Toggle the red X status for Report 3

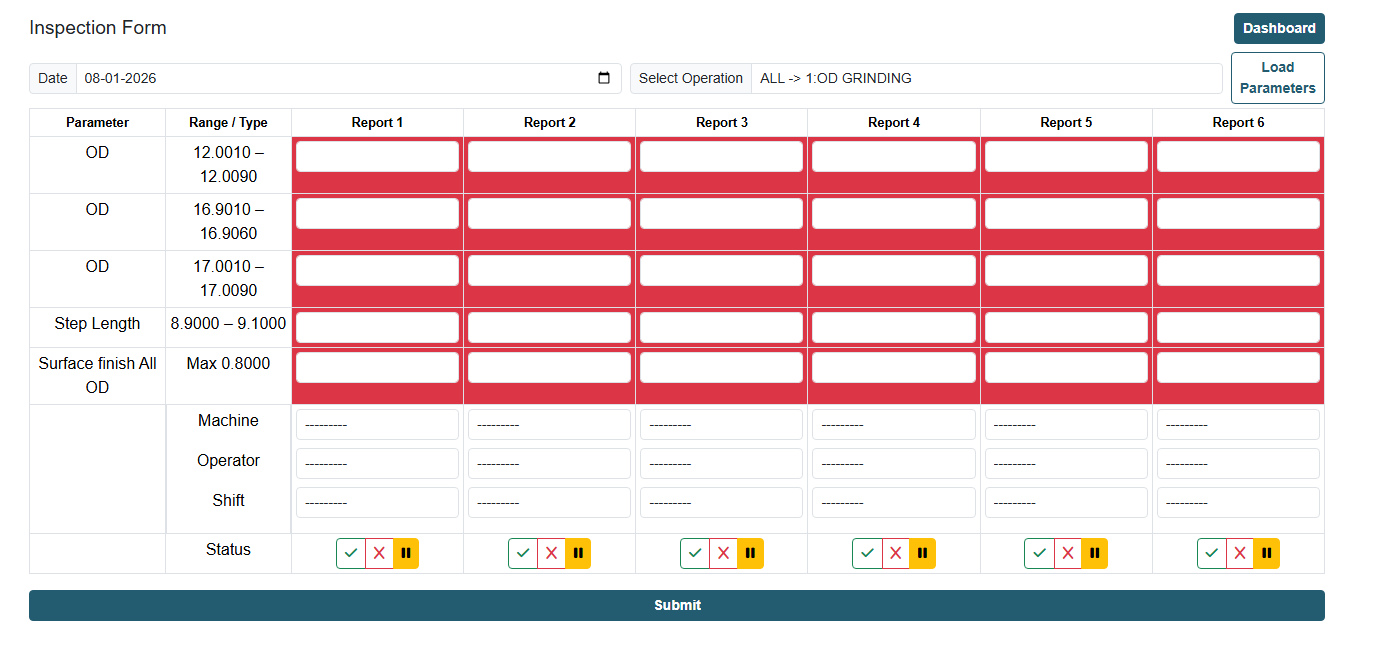(723, 553)
